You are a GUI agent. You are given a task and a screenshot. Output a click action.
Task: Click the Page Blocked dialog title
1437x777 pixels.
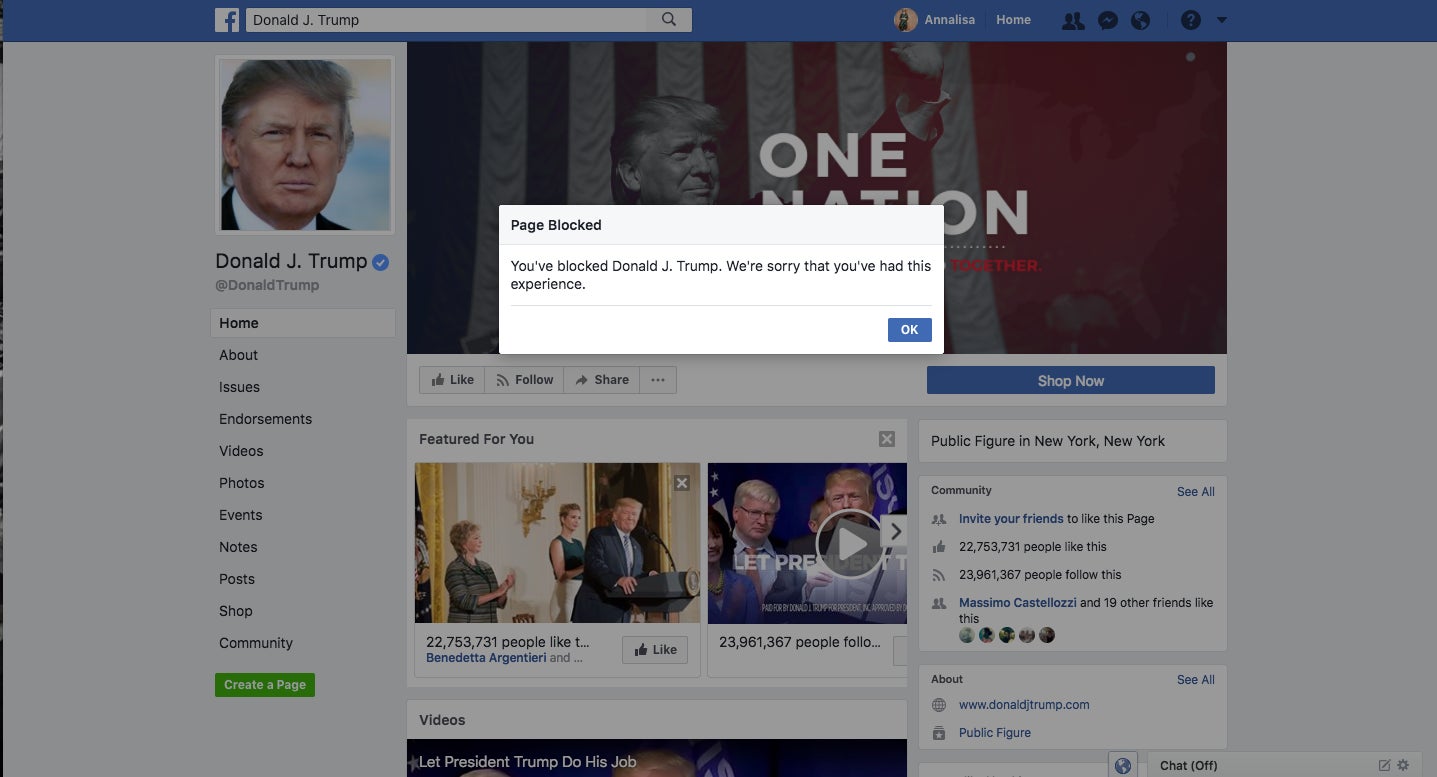556,225
